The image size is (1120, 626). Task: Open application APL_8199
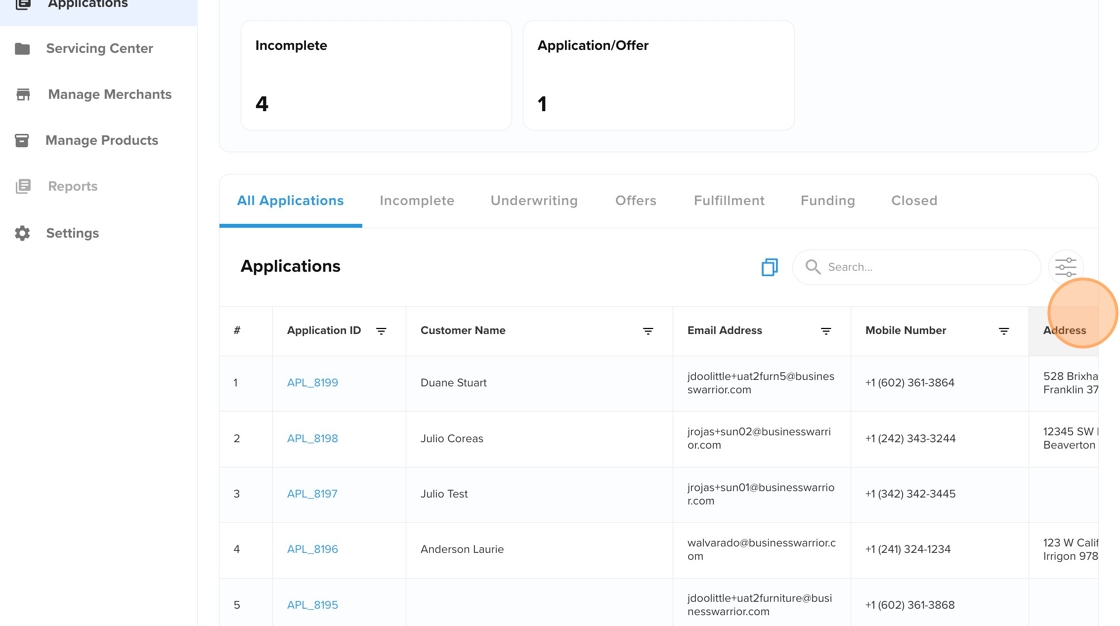(313, 383)
